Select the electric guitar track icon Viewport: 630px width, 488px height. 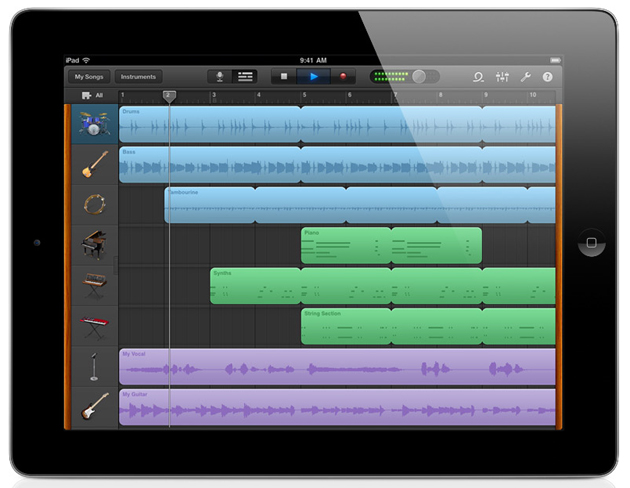tap(95, 406)
